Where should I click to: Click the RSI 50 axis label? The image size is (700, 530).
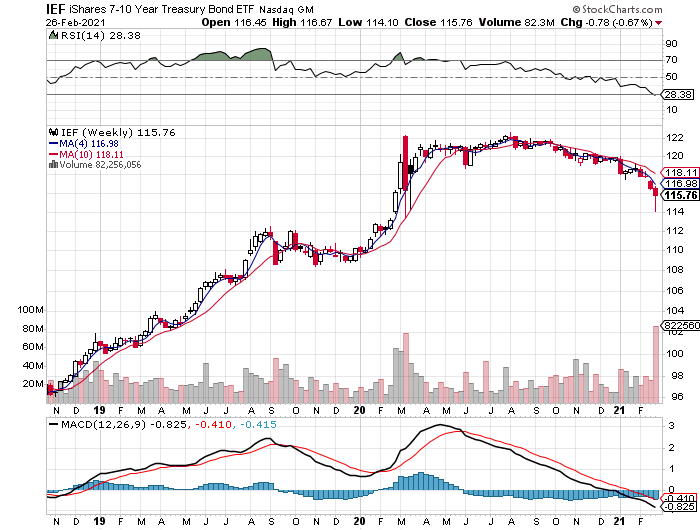[671, 77]
